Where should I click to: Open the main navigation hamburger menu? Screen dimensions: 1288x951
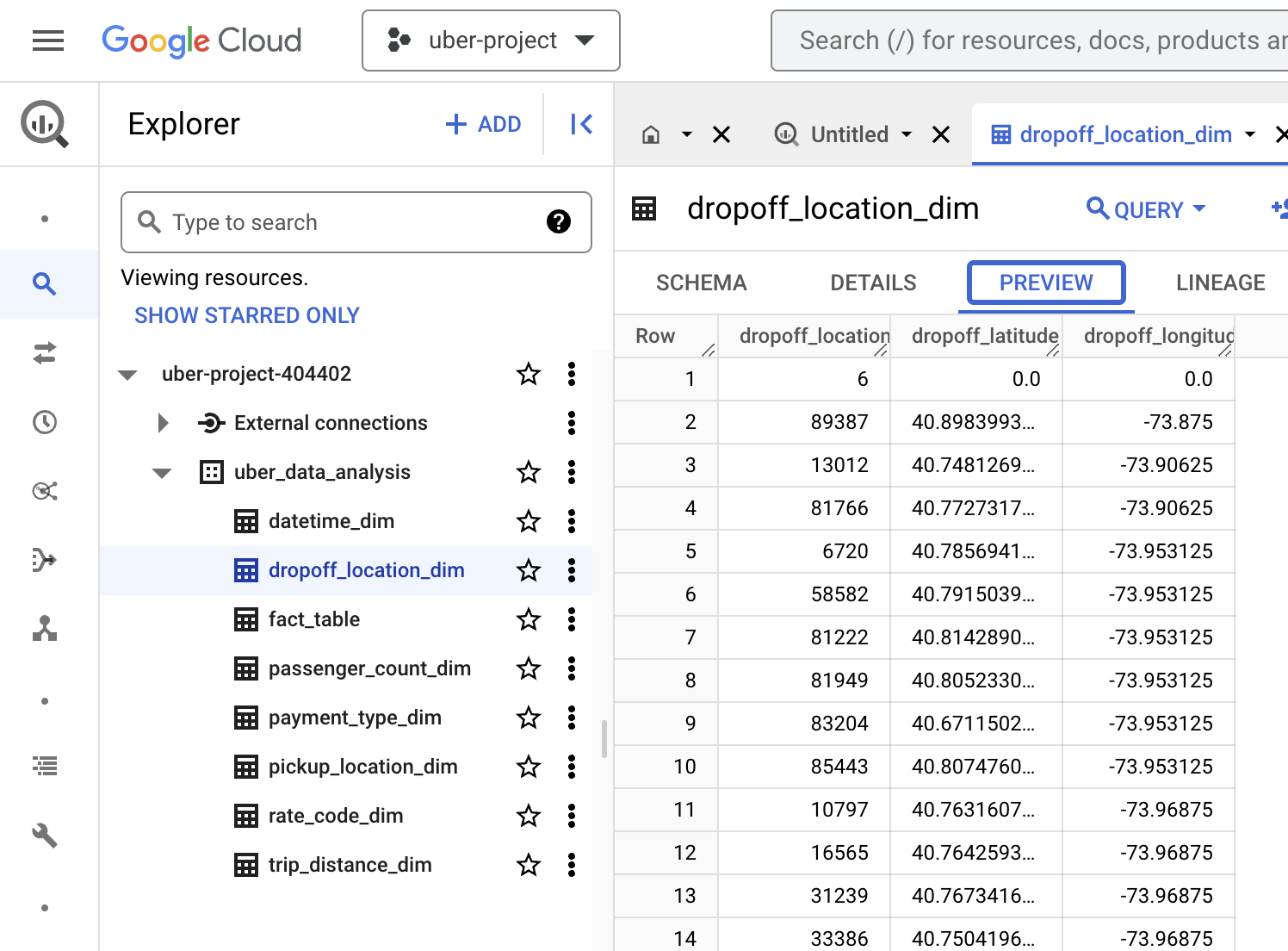[48, 40]
